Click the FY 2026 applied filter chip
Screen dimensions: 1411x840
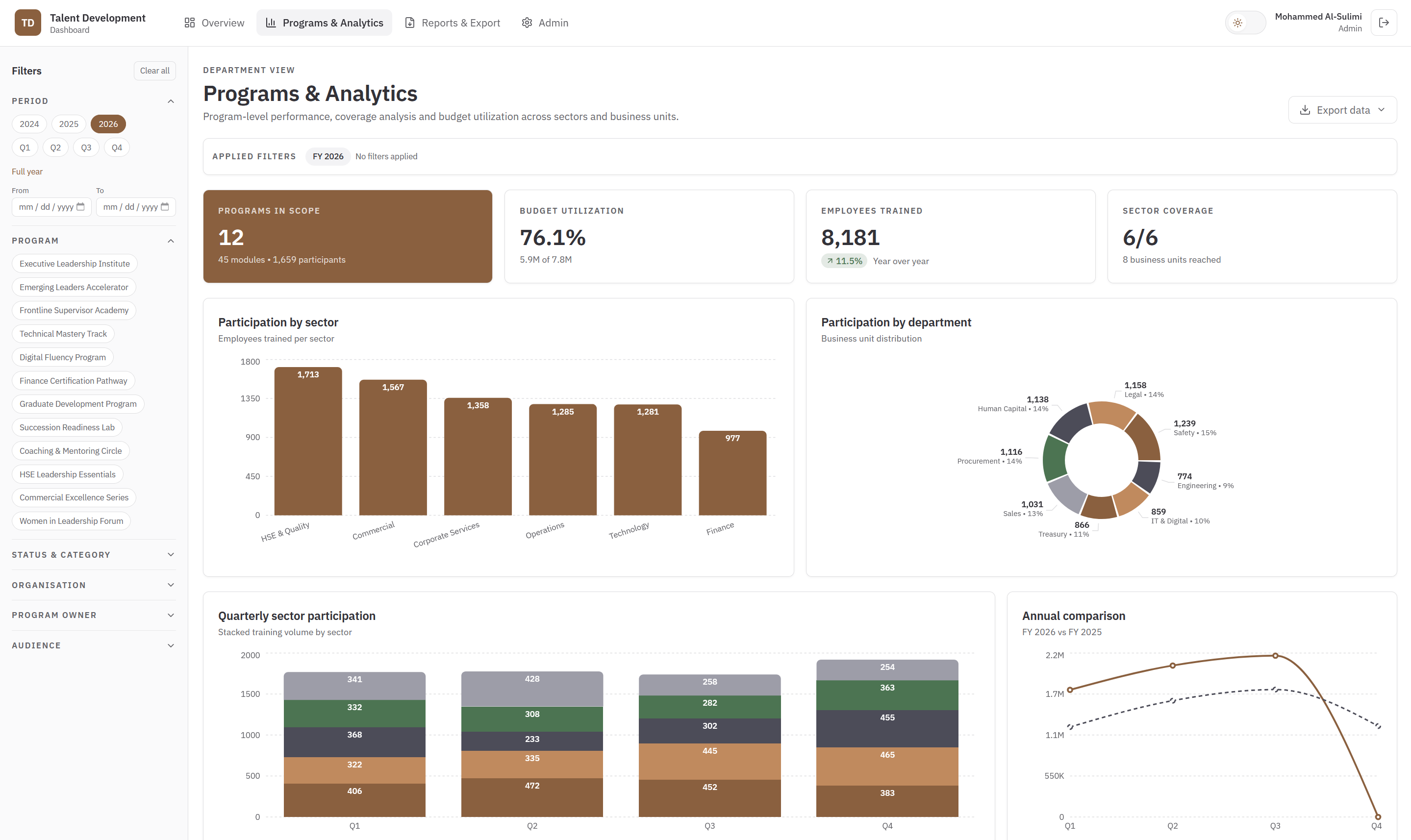tap(328, 156)
